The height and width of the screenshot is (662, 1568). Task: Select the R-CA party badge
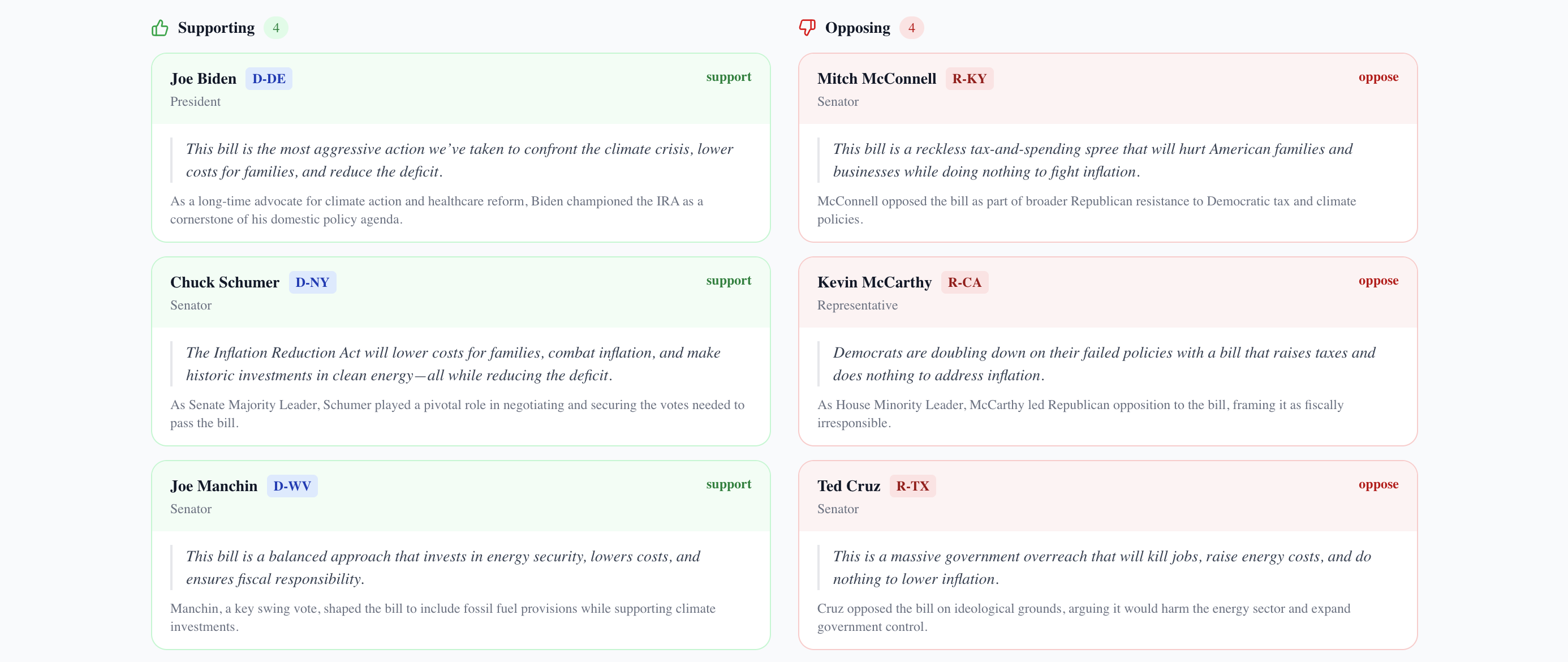pyautogui.click(x=964, y=282)
